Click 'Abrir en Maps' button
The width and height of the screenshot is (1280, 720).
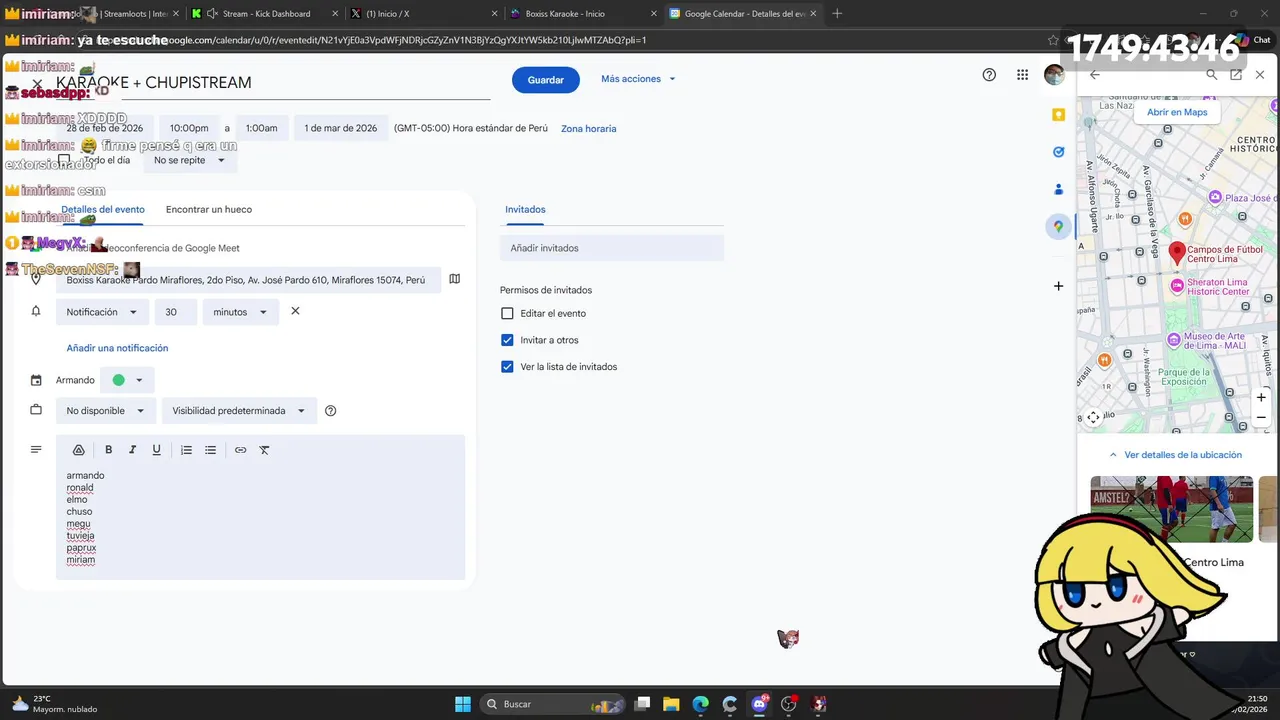pos(1177,112)
